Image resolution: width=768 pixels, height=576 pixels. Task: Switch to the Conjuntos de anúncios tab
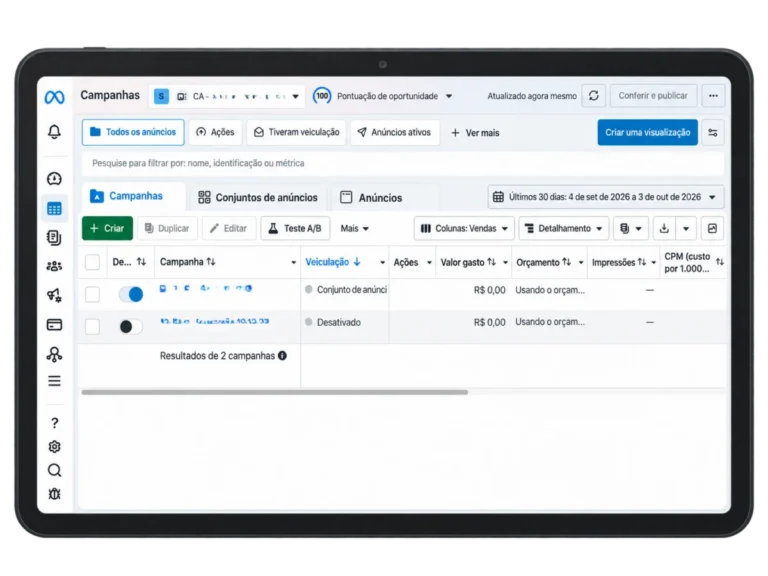point(258,197)
